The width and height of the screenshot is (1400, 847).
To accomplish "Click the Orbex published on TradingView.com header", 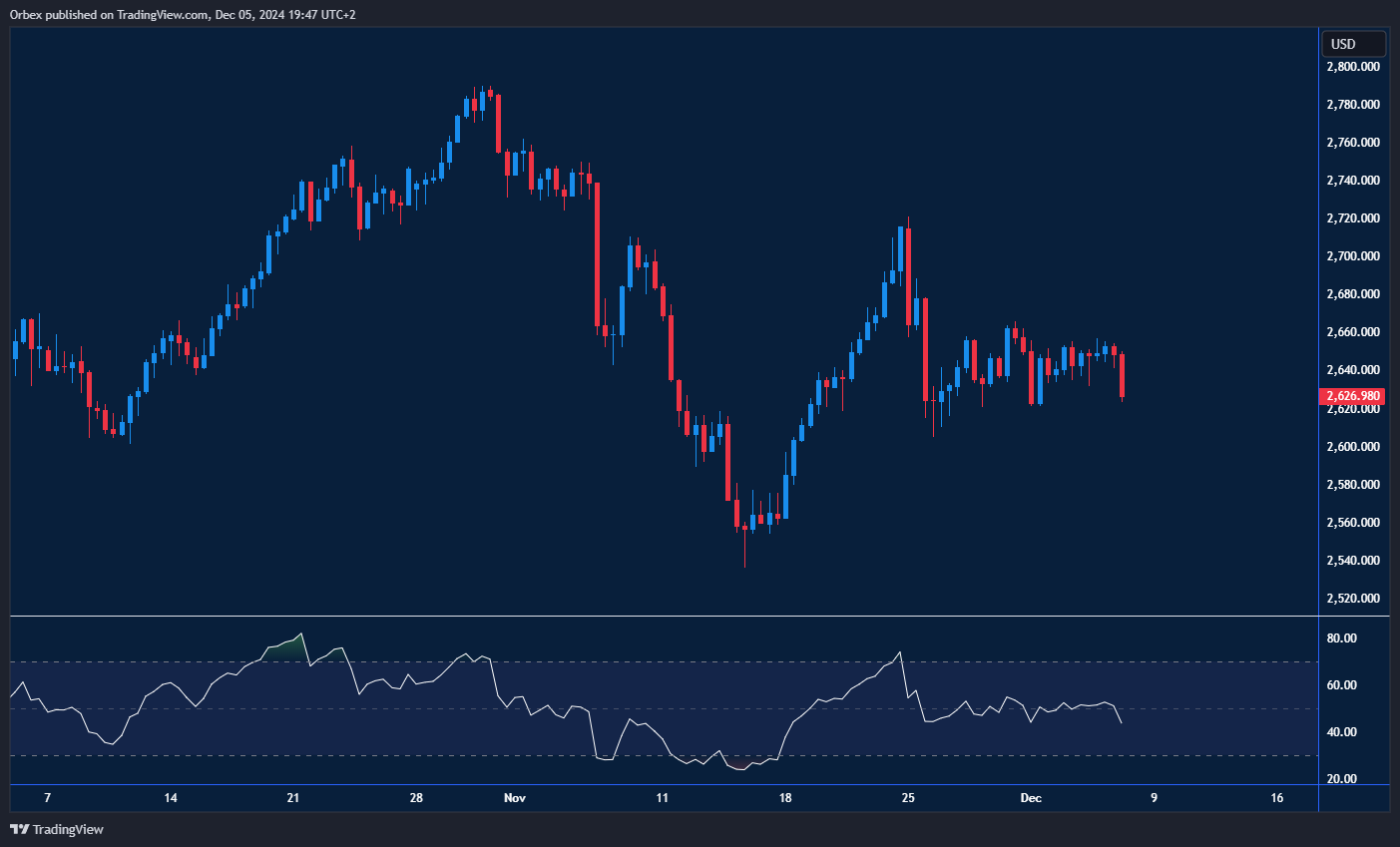I will pos(183,14).
